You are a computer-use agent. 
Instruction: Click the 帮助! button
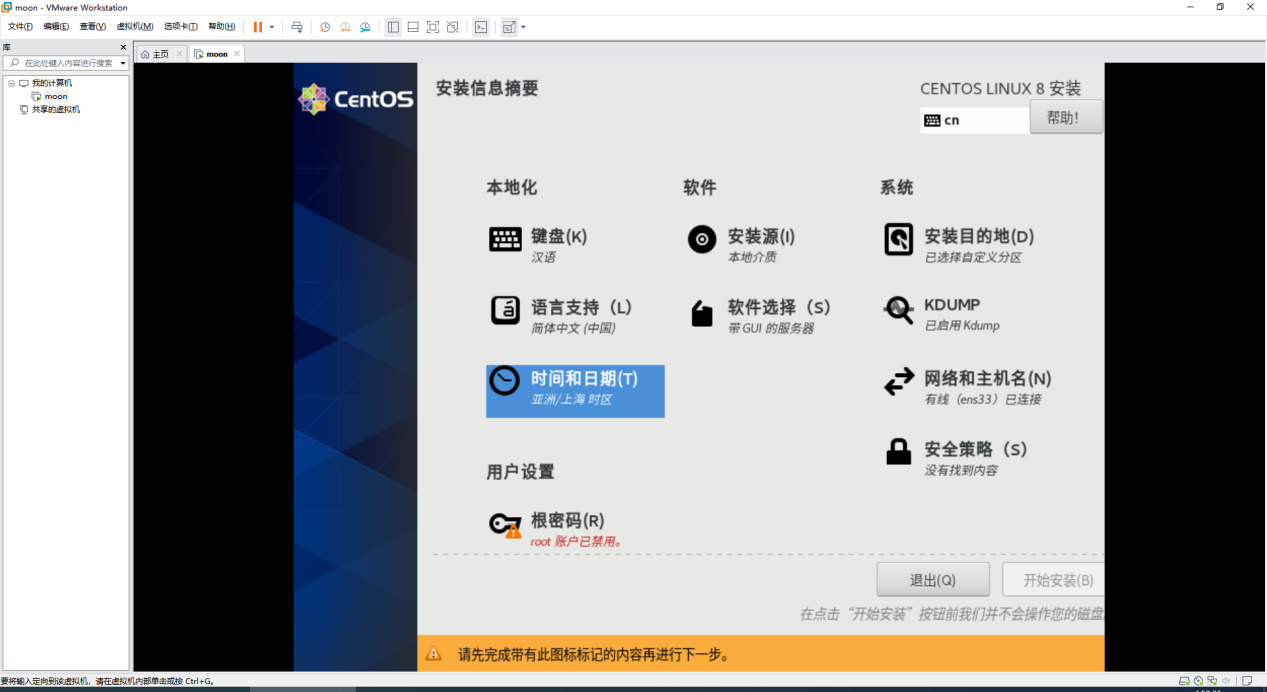click(x=1066, y=117)
